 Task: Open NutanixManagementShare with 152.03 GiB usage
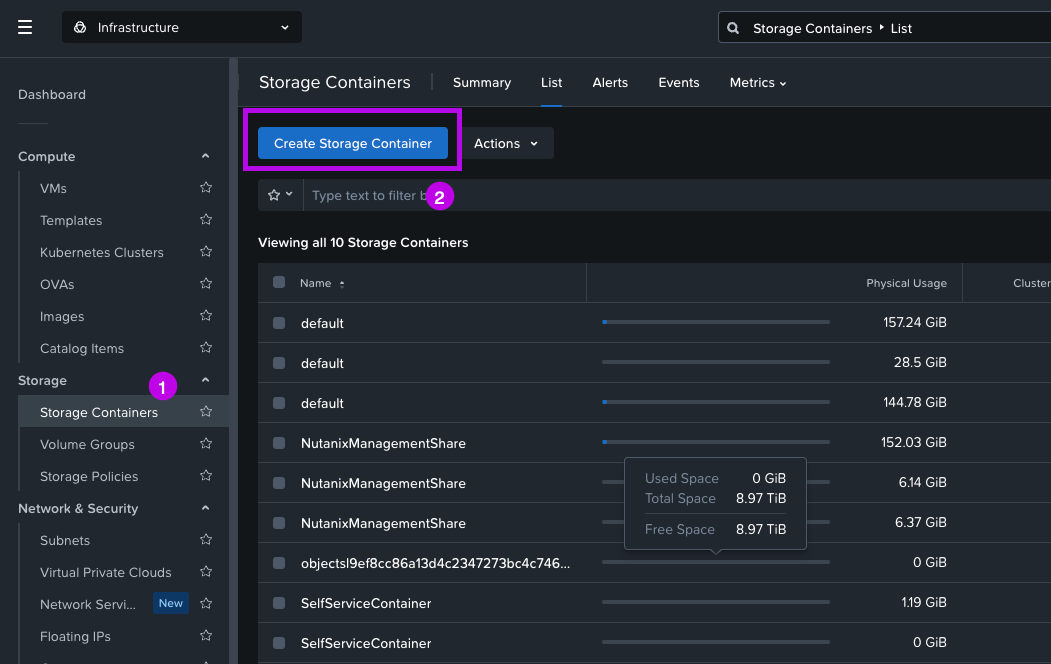click(383, 444)
